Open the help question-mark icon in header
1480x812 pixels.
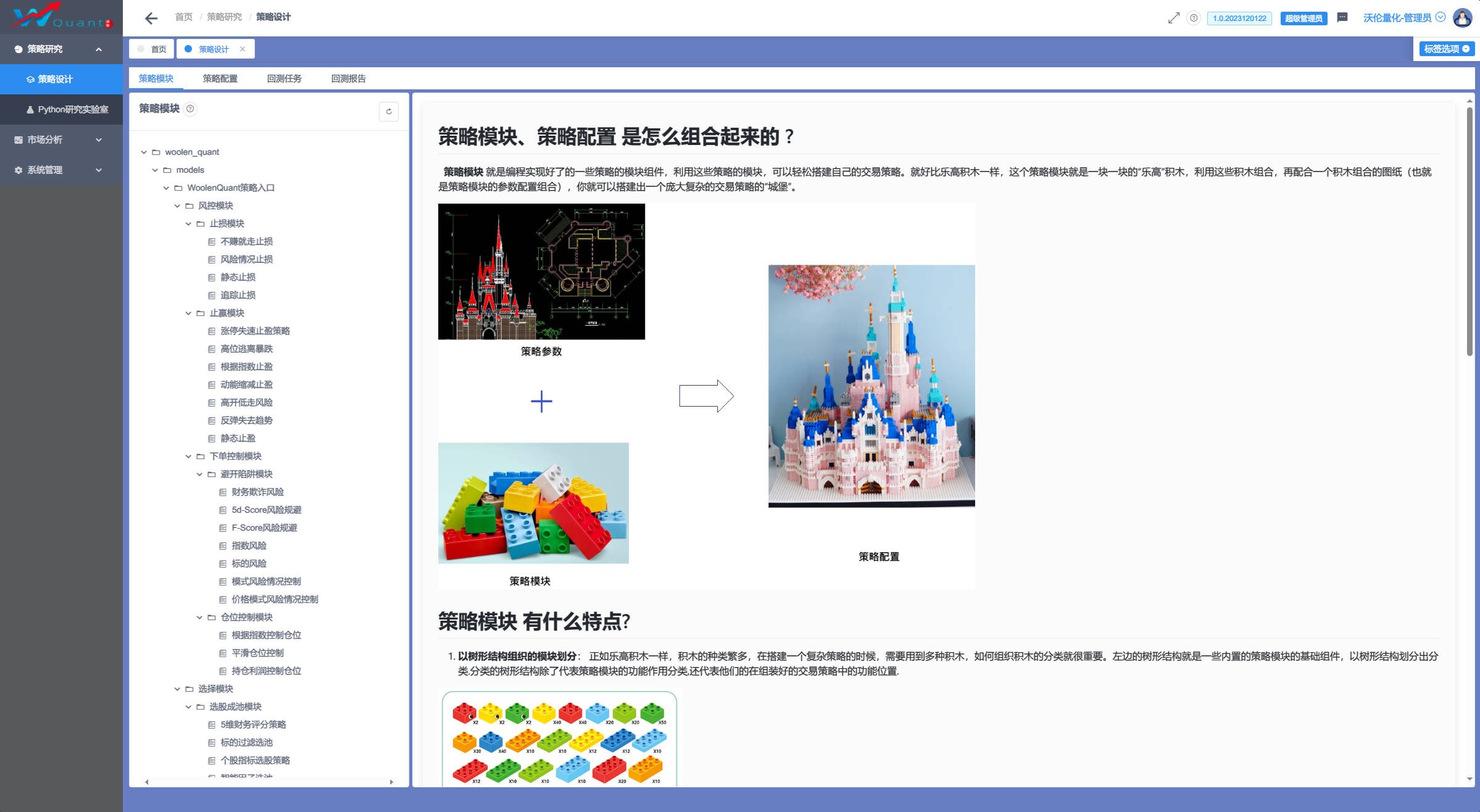point(1194,18)
